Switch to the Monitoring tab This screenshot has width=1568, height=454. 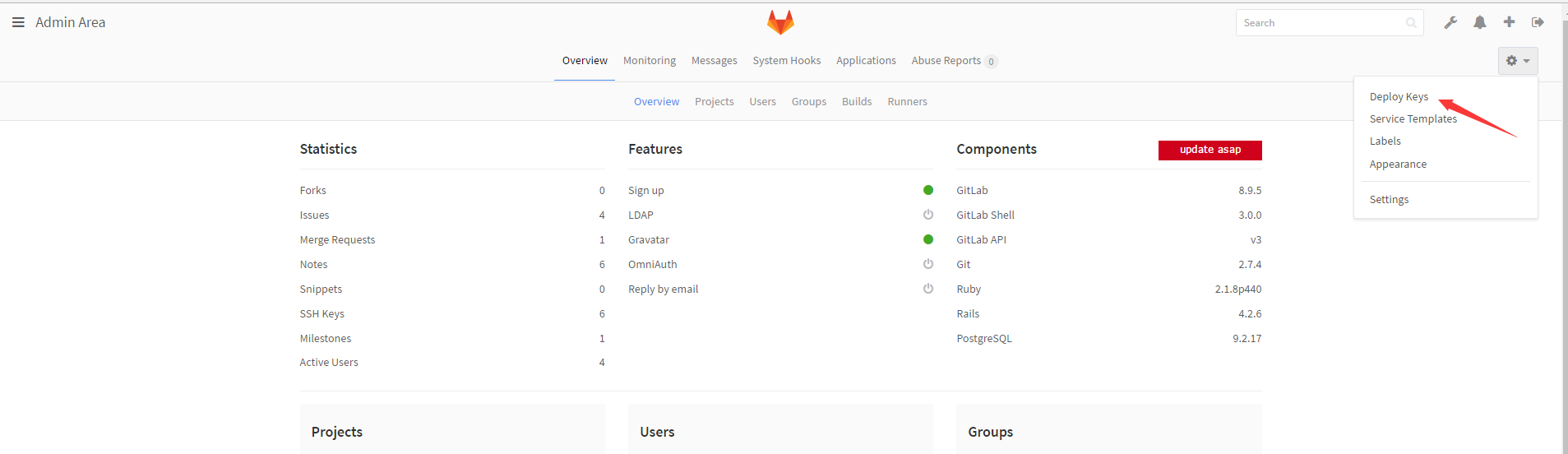pos(649,61)
